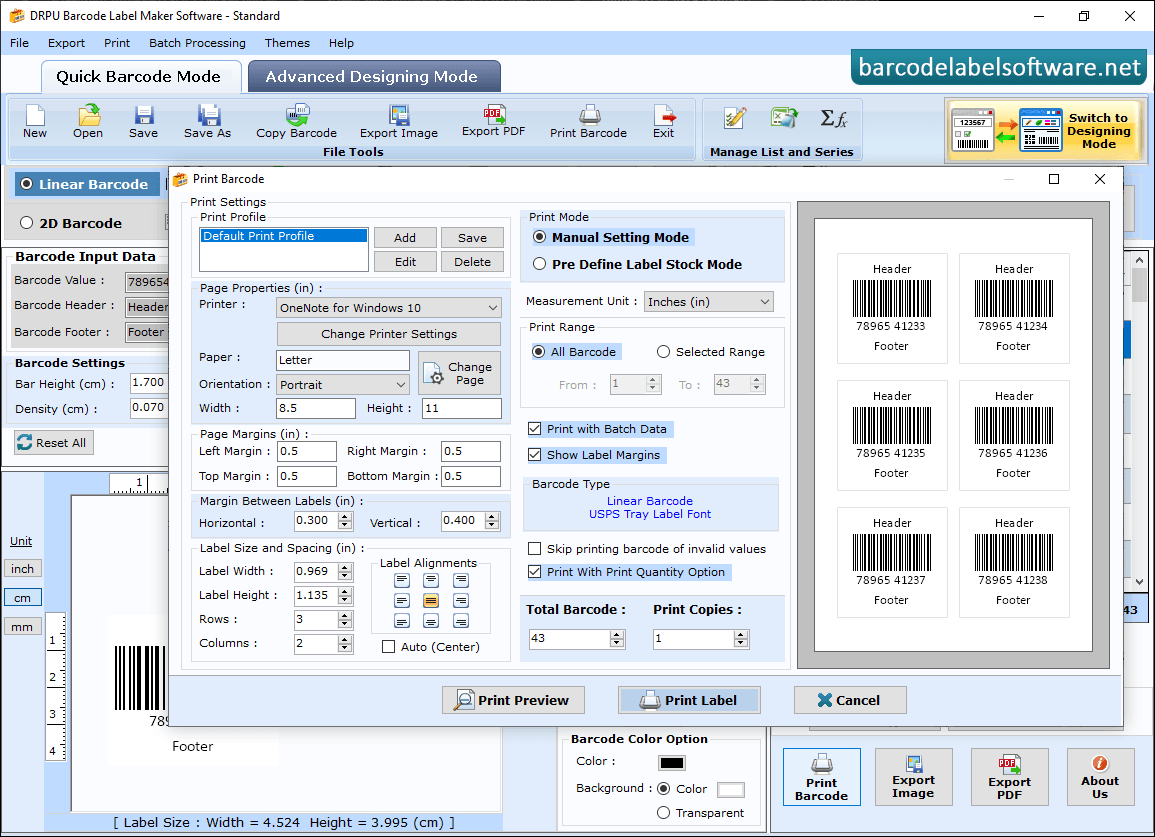
Task: Click the New file toolbar icon
Action: [35, 122]
